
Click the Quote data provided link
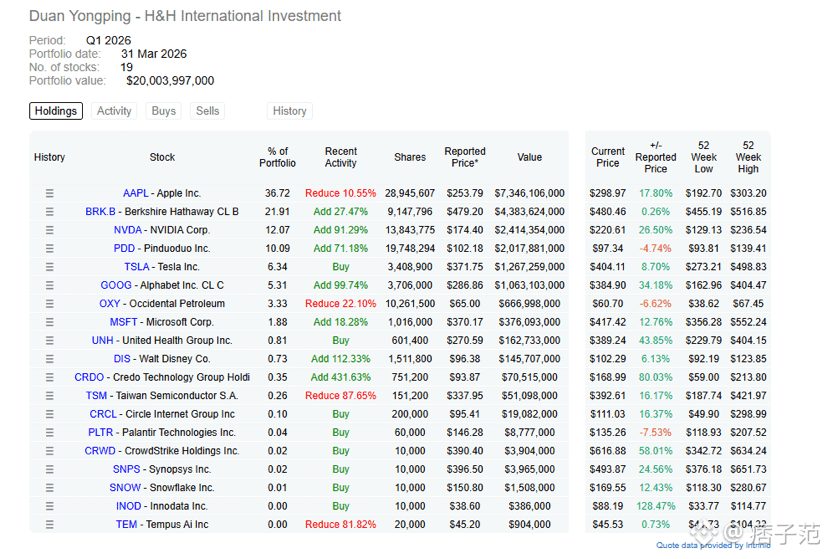(713, 545)
